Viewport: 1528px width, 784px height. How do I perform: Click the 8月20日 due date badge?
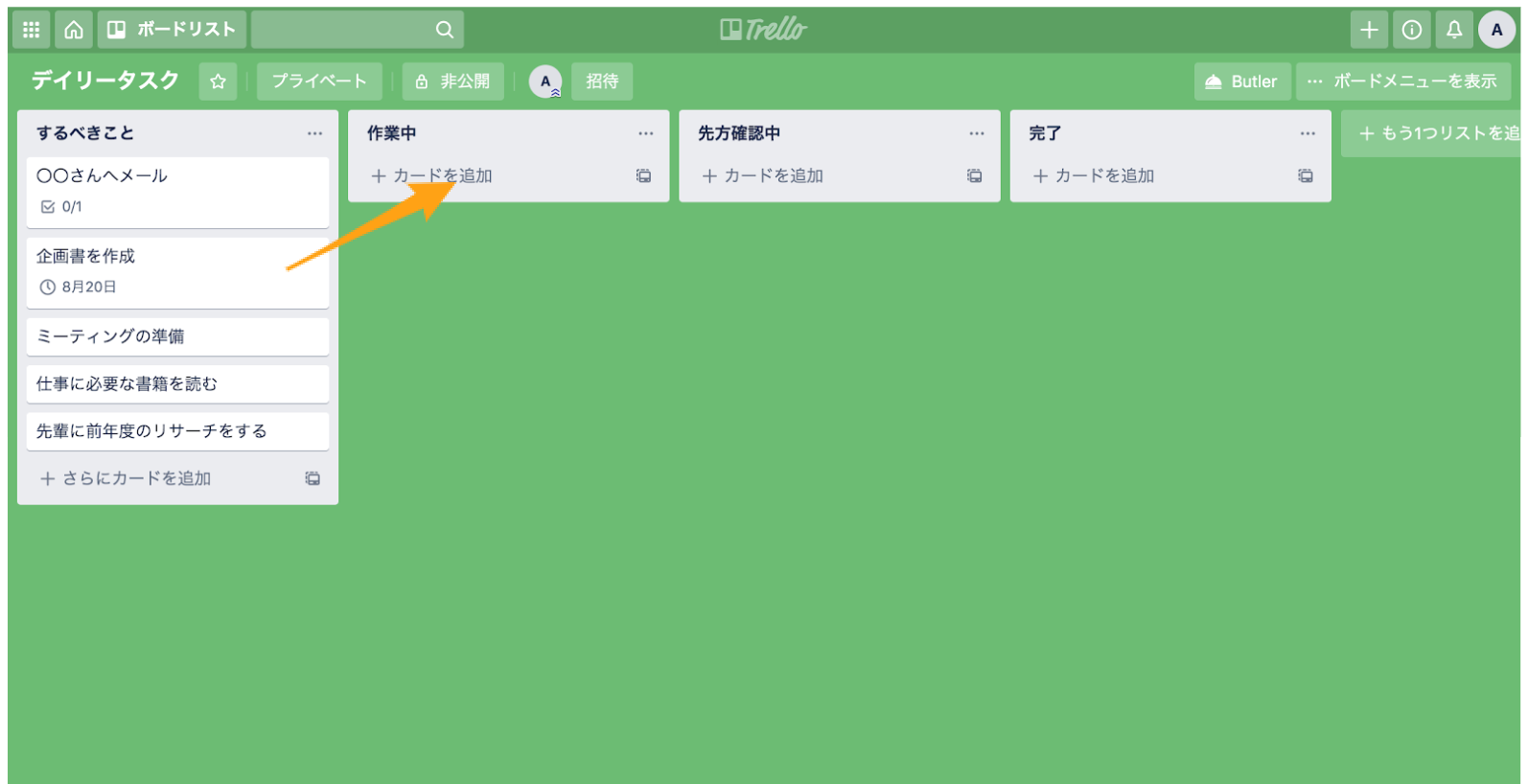point(79,287)
